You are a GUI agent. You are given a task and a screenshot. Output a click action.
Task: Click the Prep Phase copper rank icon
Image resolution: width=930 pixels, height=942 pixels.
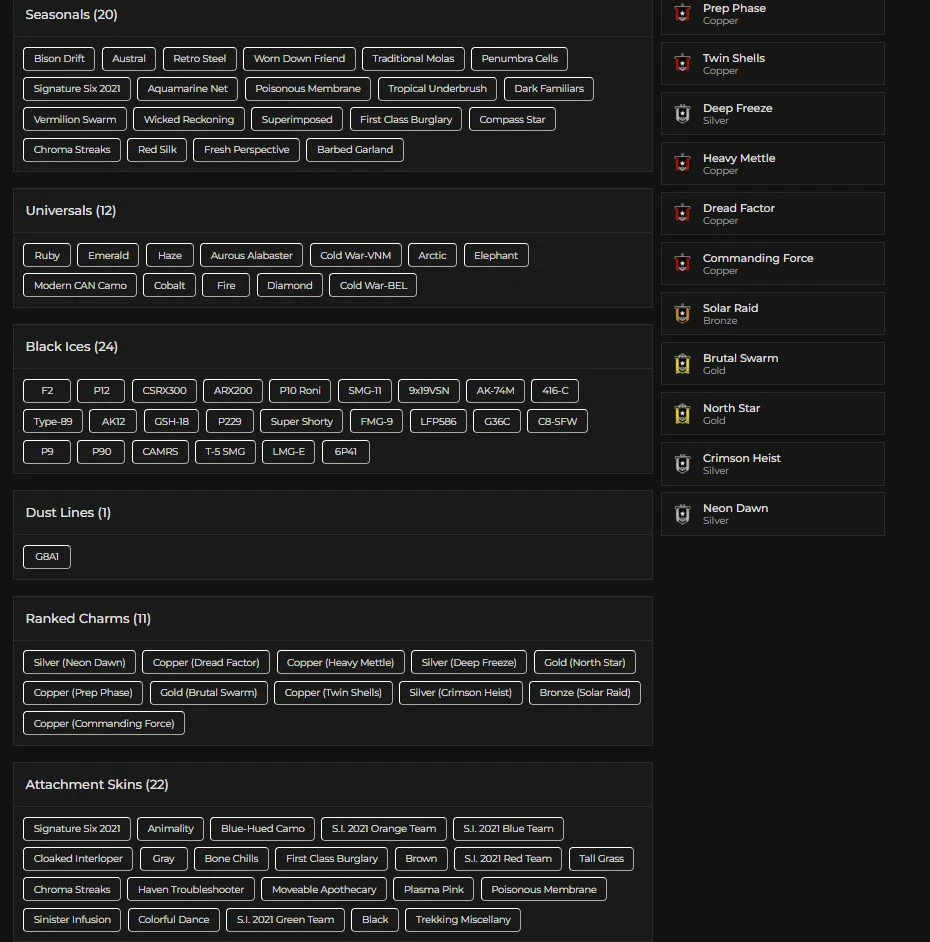(x=683, y=14)
